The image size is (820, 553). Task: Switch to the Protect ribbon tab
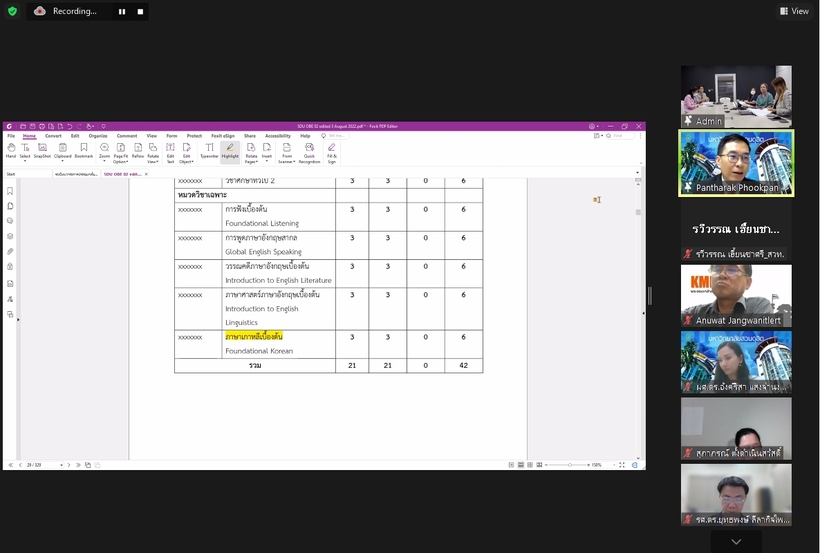point(194,136)
